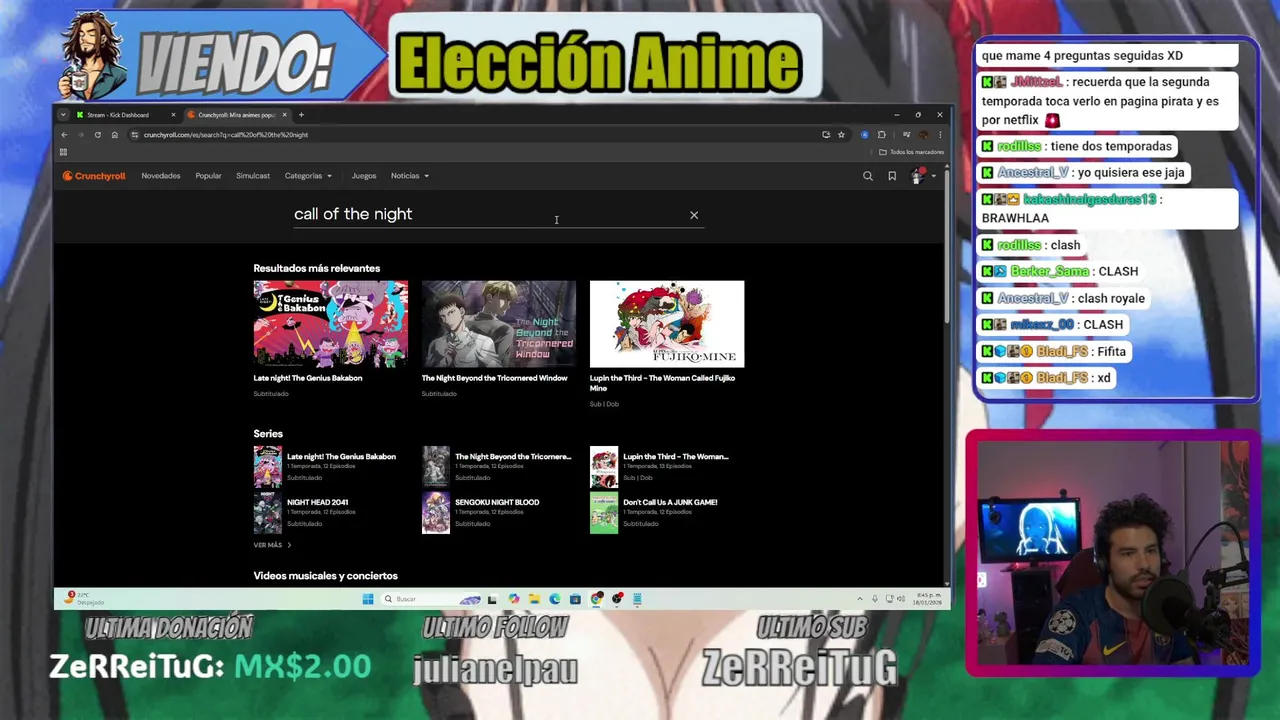Click 'Resultados más relevantes' heading
The image size is (1280, 720).
316,268
